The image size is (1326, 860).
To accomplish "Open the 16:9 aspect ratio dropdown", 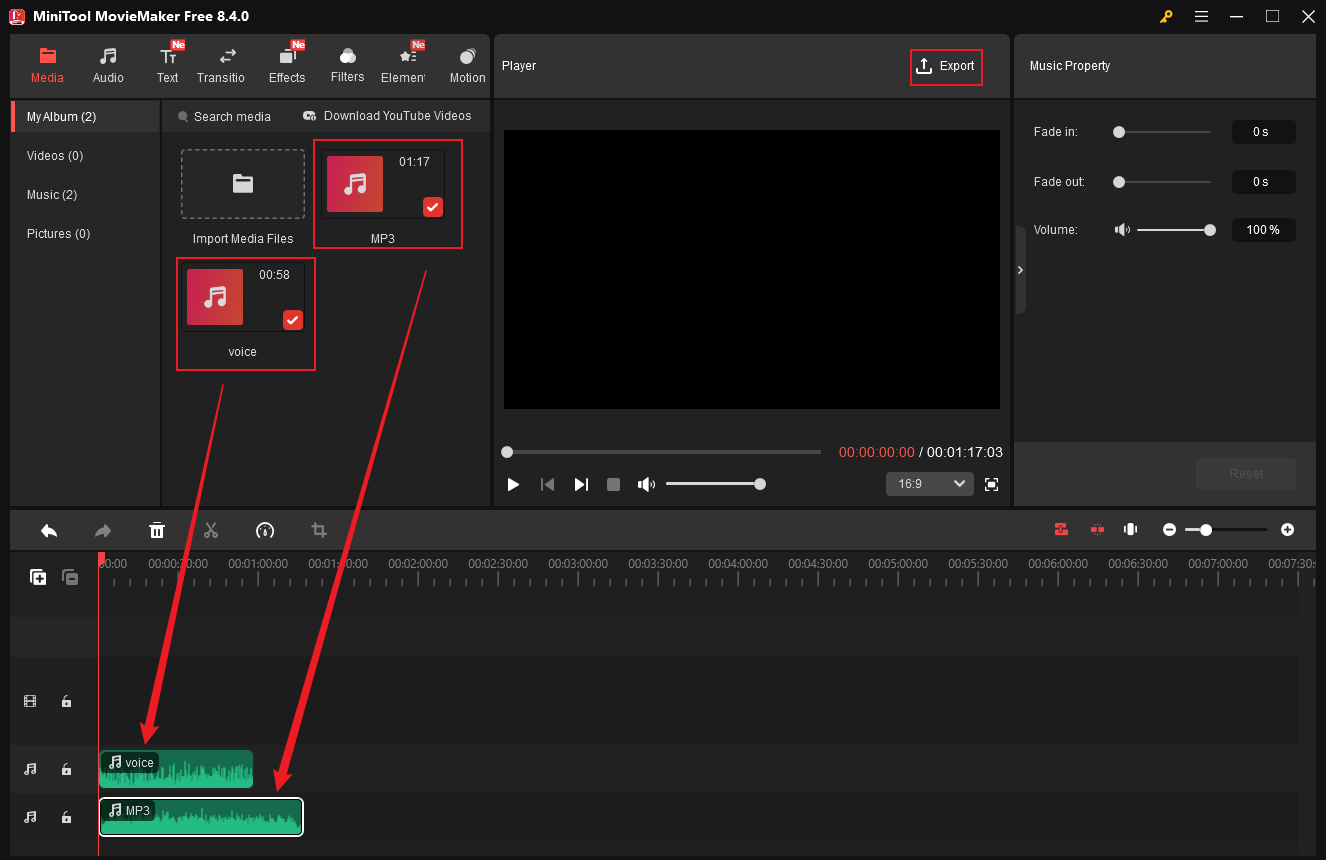I will (929, 483).
